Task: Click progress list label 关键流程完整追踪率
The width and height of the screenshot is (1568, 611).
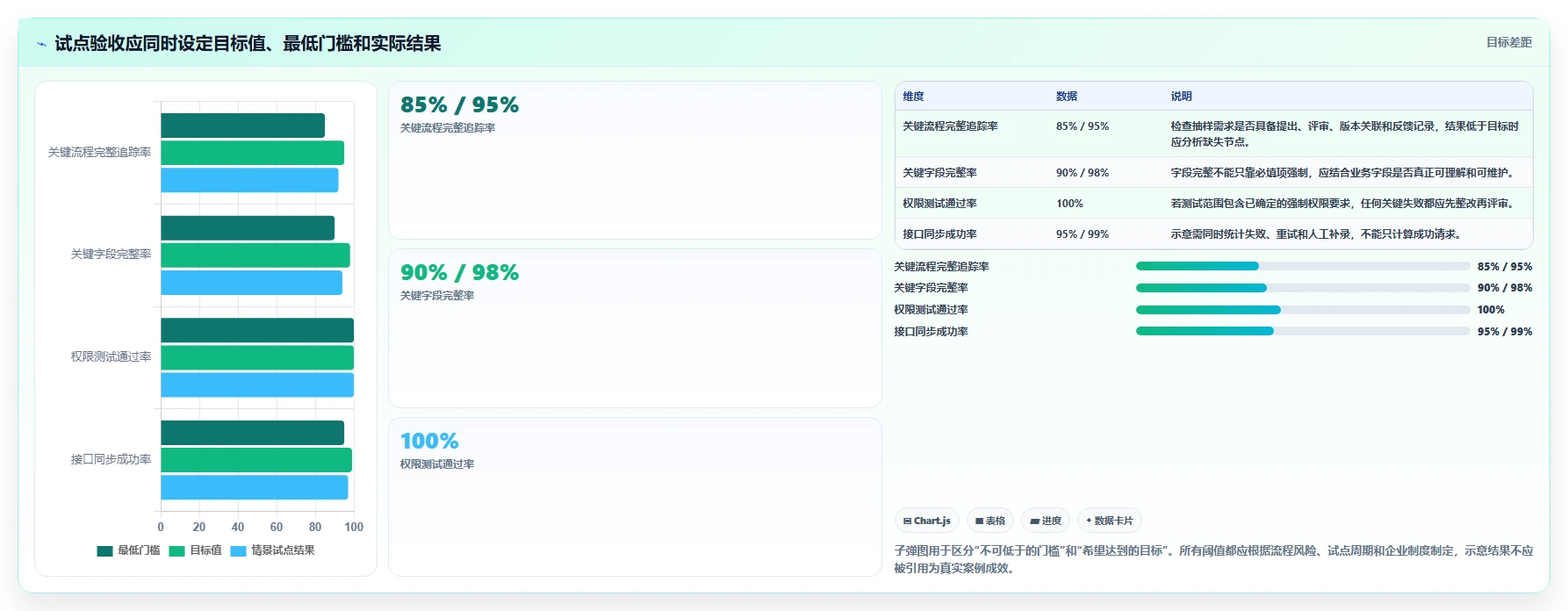Action: click(941, 267)
